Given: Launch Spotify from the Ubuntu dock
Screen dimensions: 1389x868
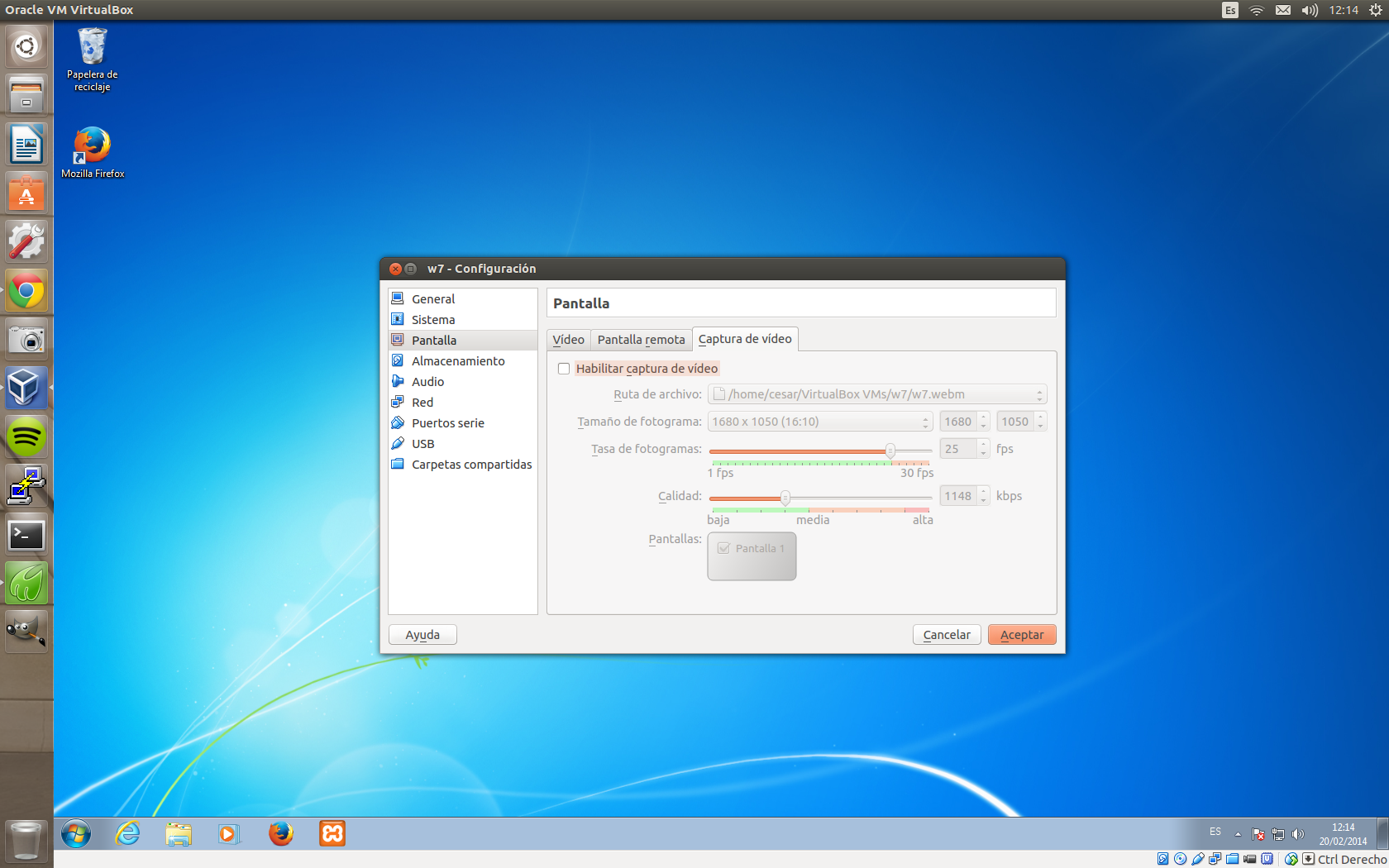Looking at the screenshot, I should [x=26, y=437].
